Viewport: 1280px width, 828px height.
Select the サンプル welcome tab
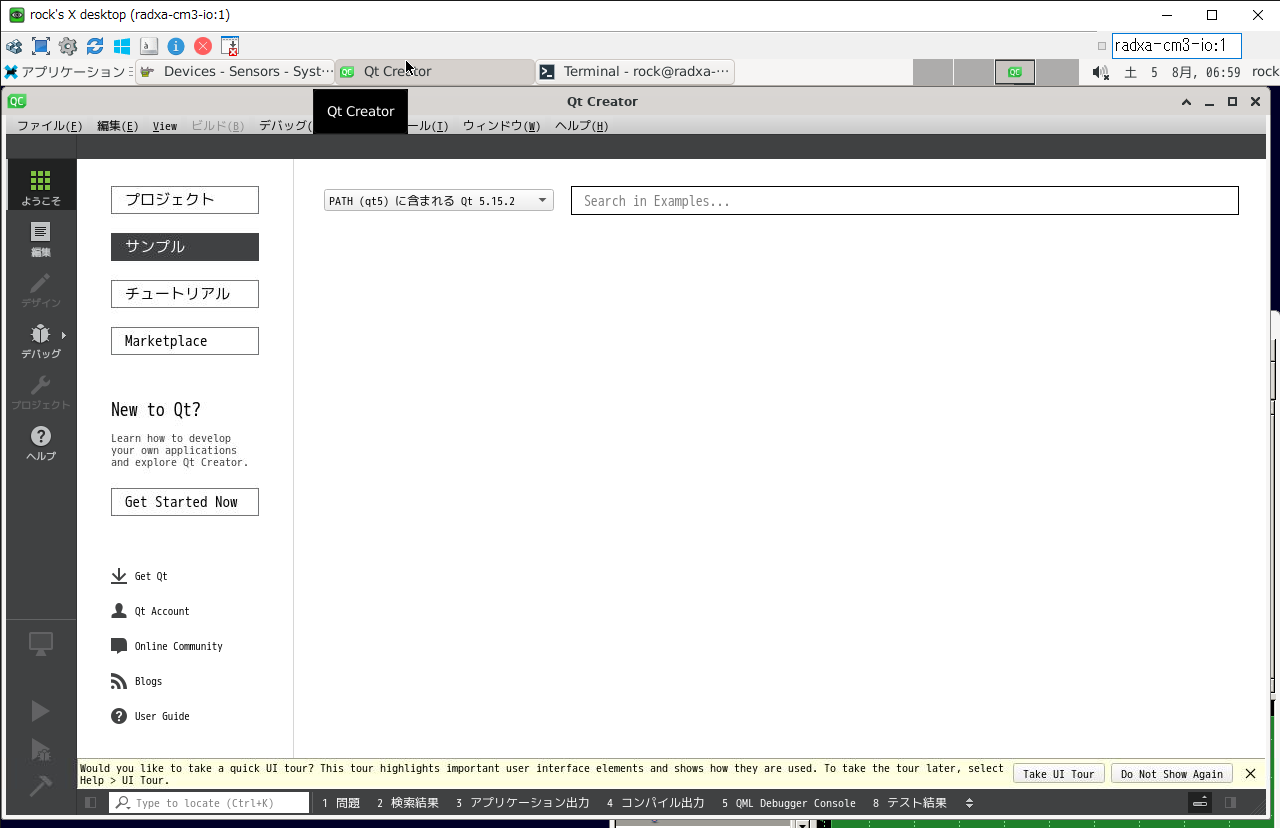click(185, 247)
